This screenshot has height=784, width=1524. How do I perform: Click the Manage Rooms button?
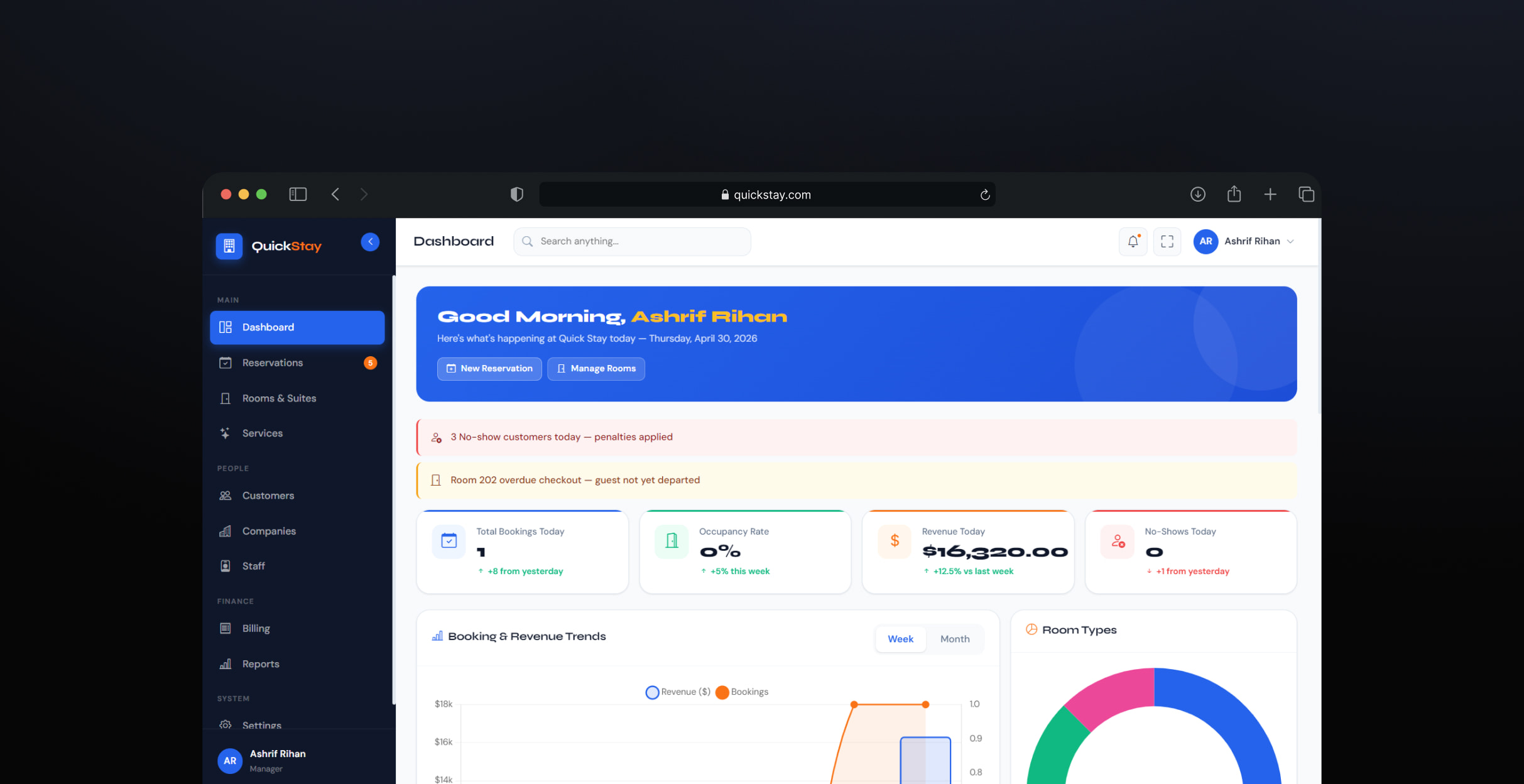tap(596, 368)
